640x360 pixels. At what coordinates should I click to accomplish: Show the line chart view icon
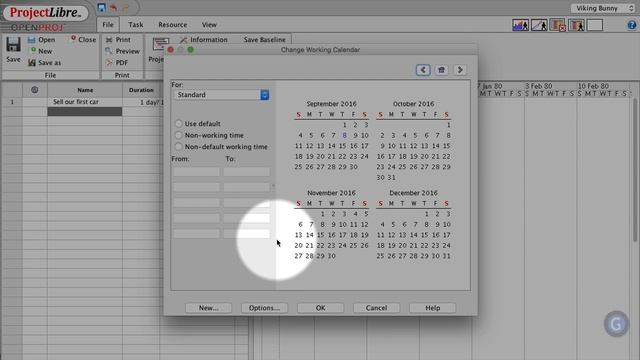539,25
